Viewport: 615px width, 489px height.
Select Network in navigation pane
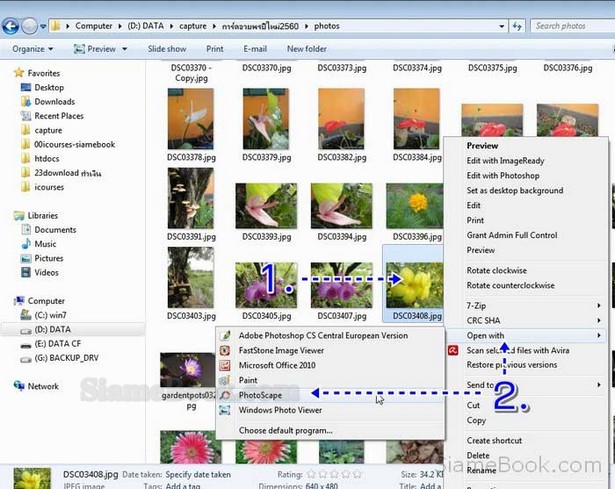tap(43, 387)
